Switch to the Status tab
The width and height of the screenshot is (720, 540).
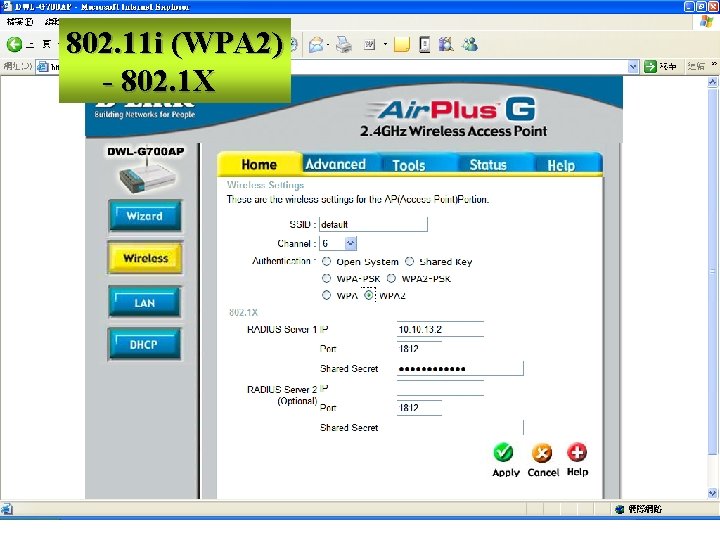point(488,165)
